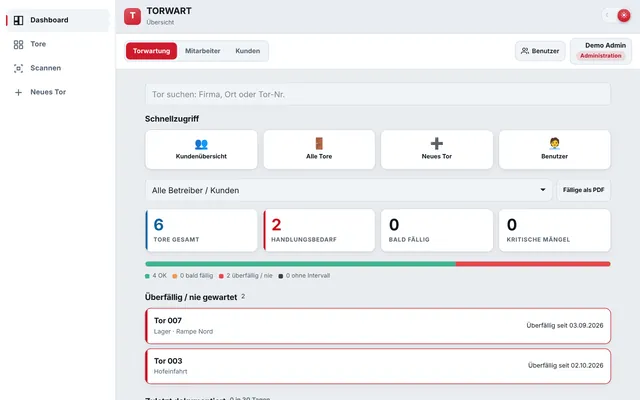
Task: Click the person icon in Benutzer quick-access card
Action: click(554, 143)
